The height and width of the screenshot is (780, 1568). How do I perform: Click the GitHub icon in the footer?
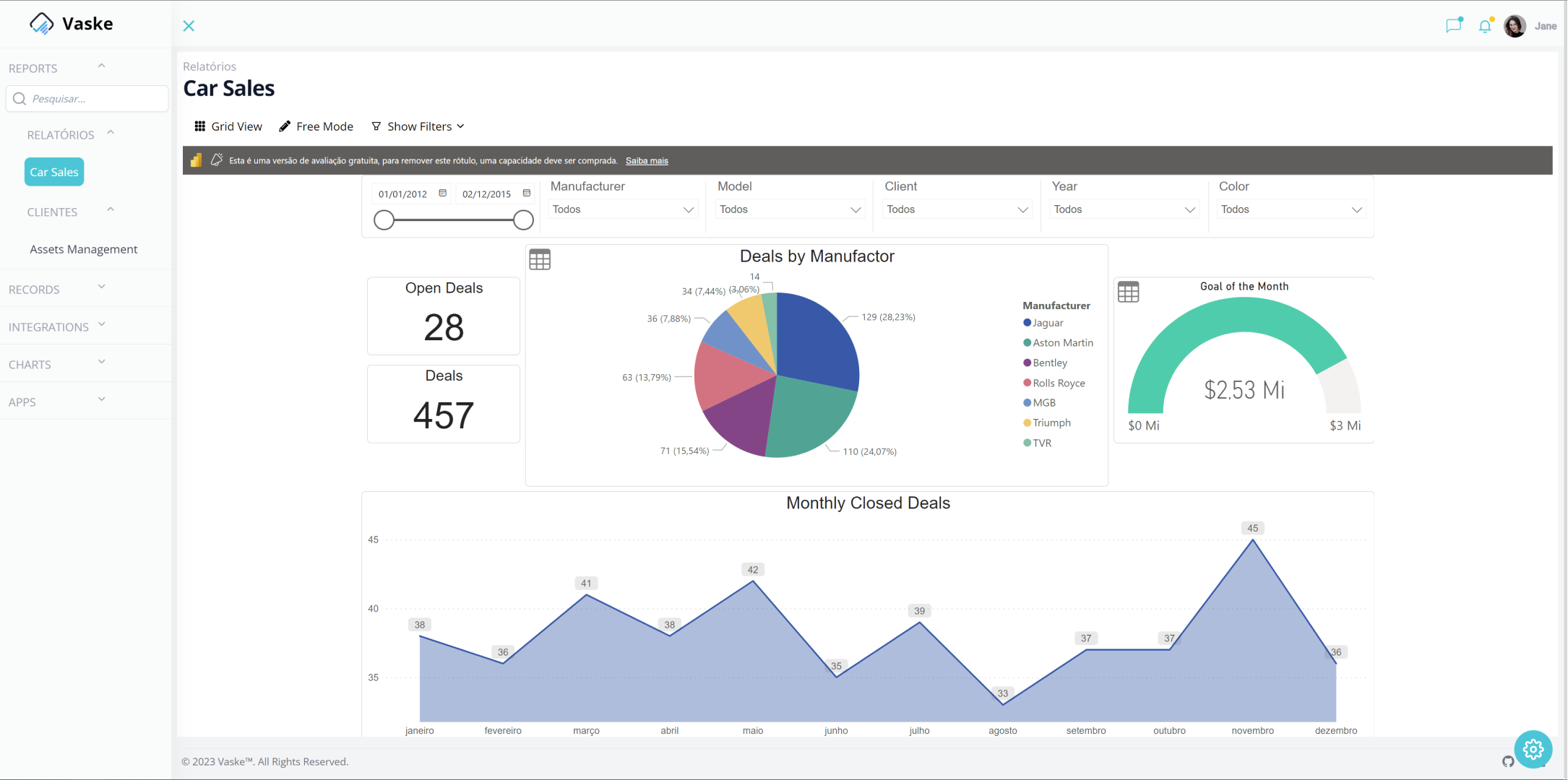coord(1508,761)
